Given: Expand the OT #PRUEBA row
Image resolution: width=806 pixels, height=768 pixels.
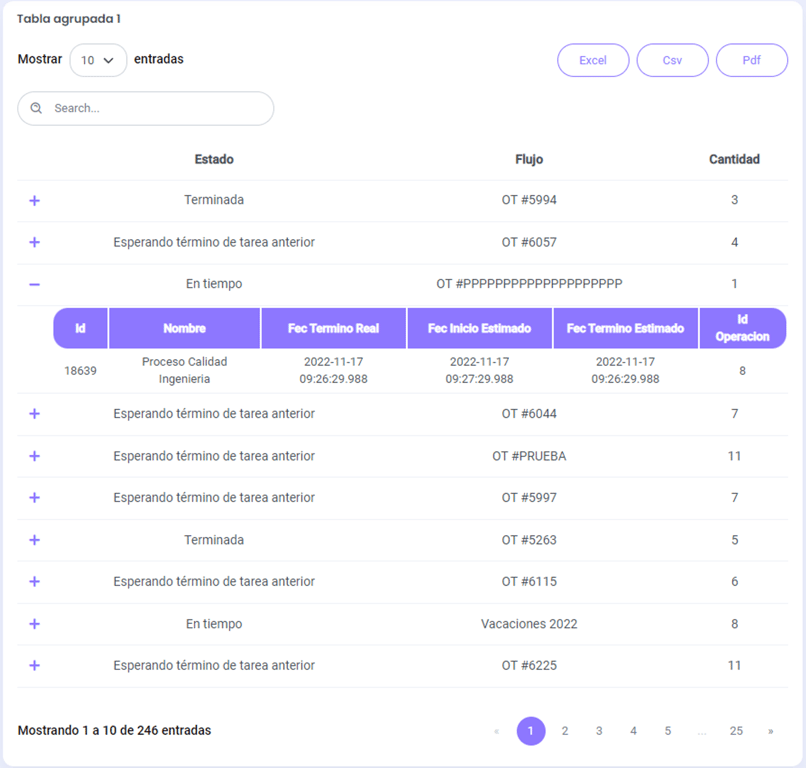Looking at the screenshot, I should tap(34, 456).
